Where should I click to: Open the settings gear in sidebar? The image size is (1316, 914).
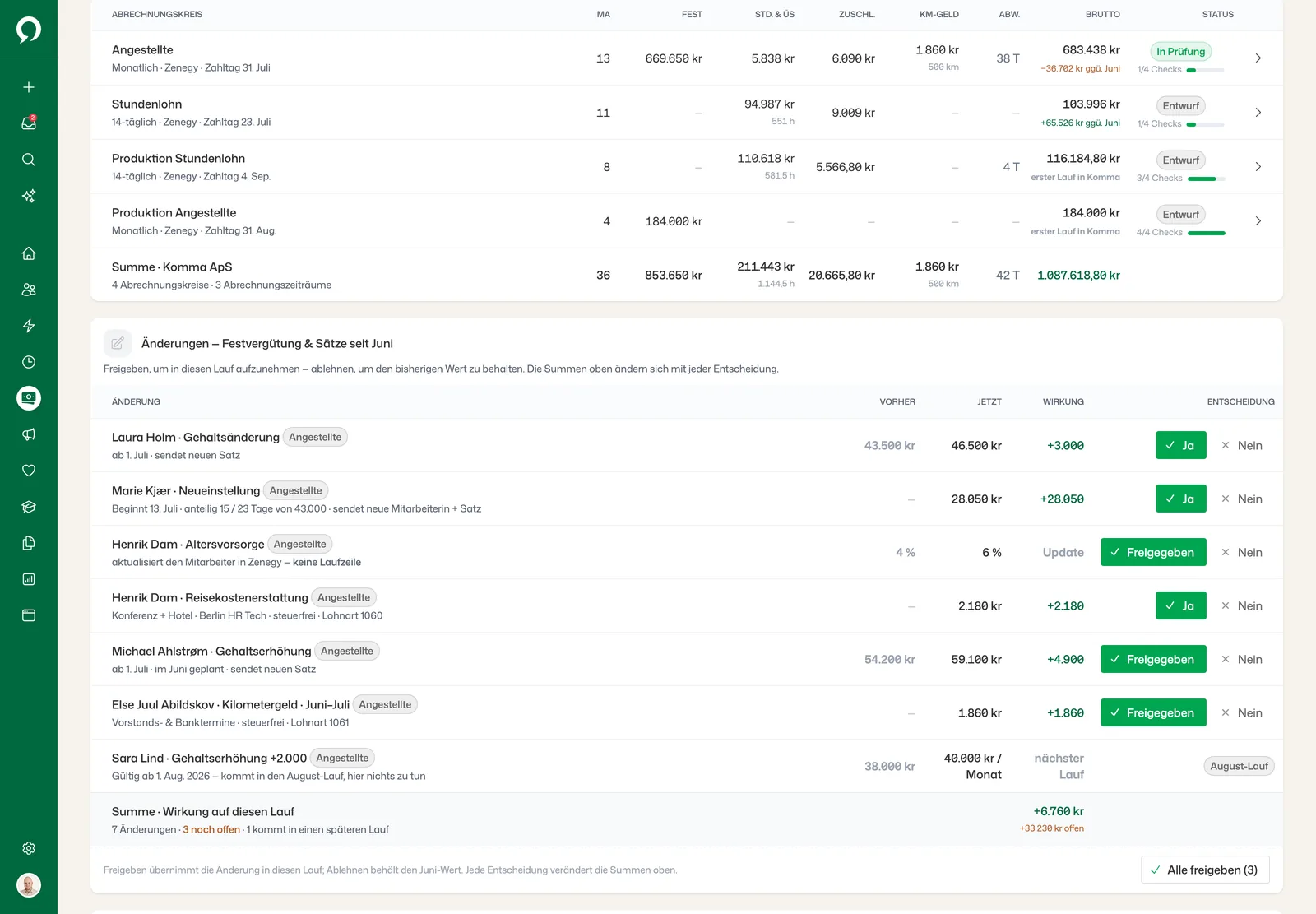(29, 848)
